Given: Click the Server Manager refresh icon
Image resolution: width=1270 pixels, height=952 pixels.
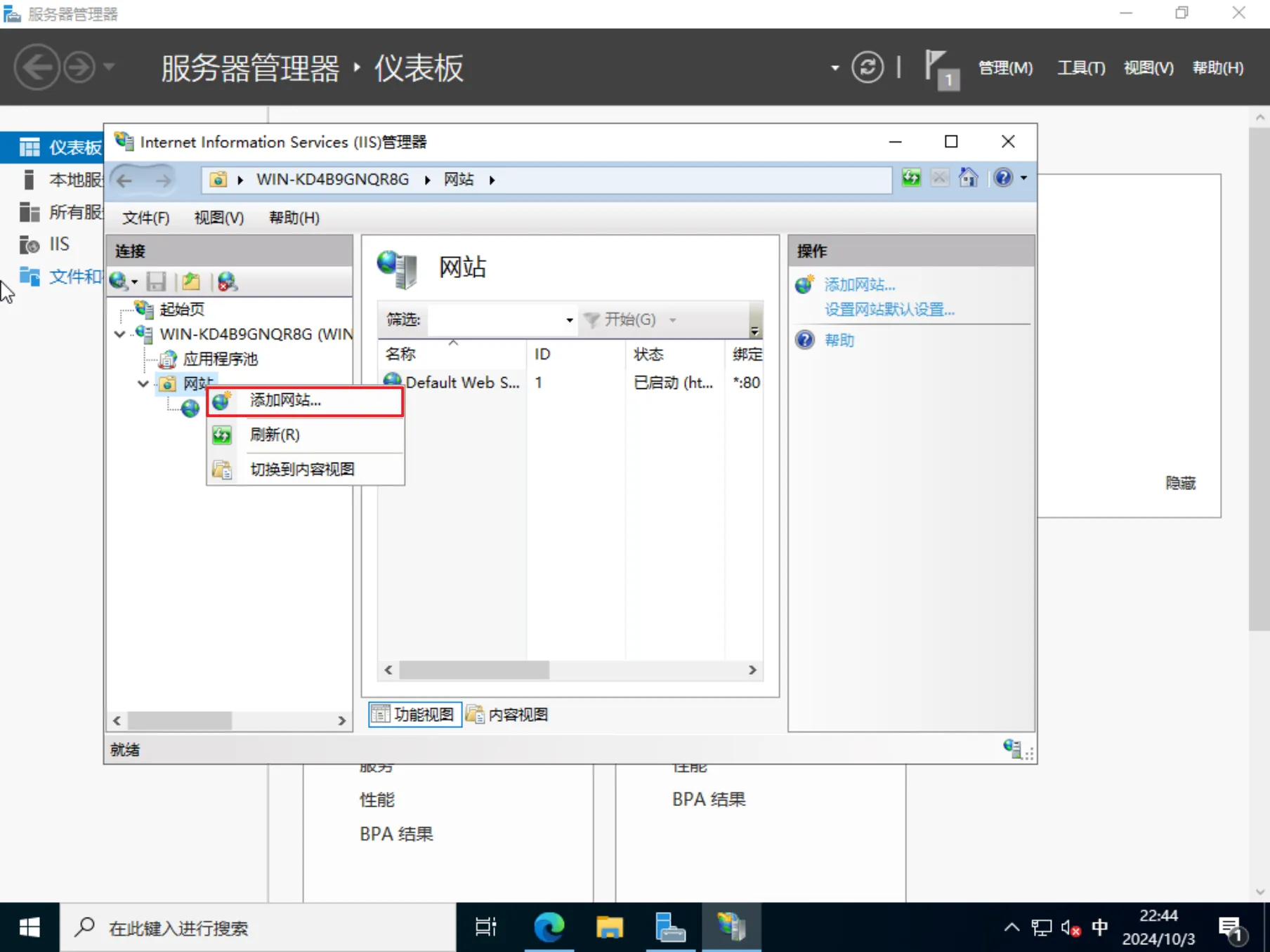Looking at the screenshot, I should [868, 67].
